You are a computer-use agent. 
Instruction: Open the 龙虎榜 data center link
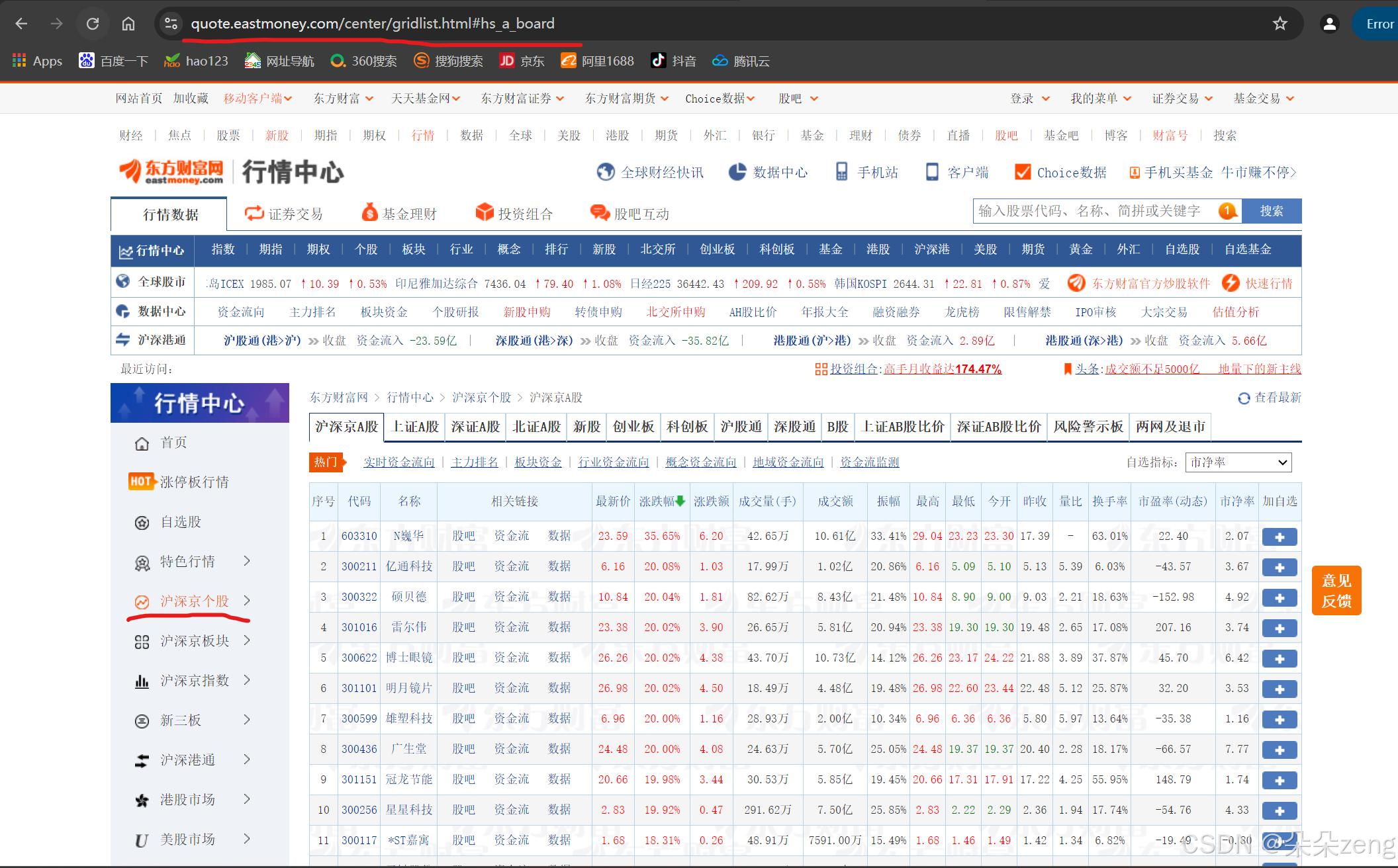pyautogui.click(x=962, y=312)
